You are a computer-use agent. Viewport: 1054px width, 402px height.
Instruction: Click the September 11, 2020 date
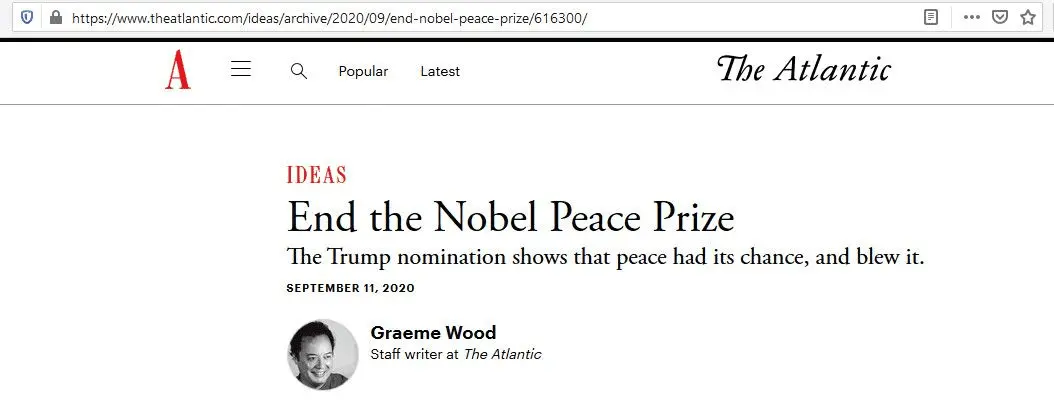click(x=350, y=288)
